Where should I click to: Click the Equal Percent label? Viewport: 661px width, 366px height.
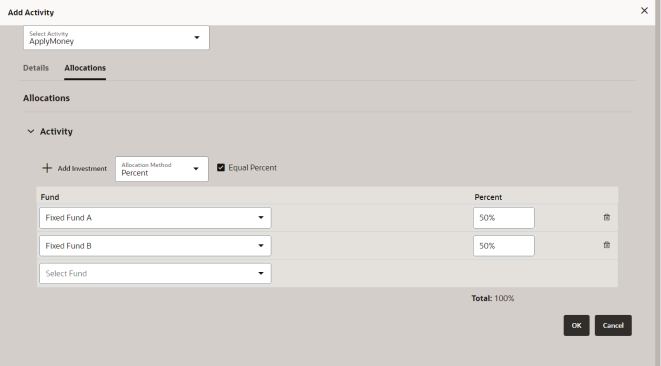(253, 168)
